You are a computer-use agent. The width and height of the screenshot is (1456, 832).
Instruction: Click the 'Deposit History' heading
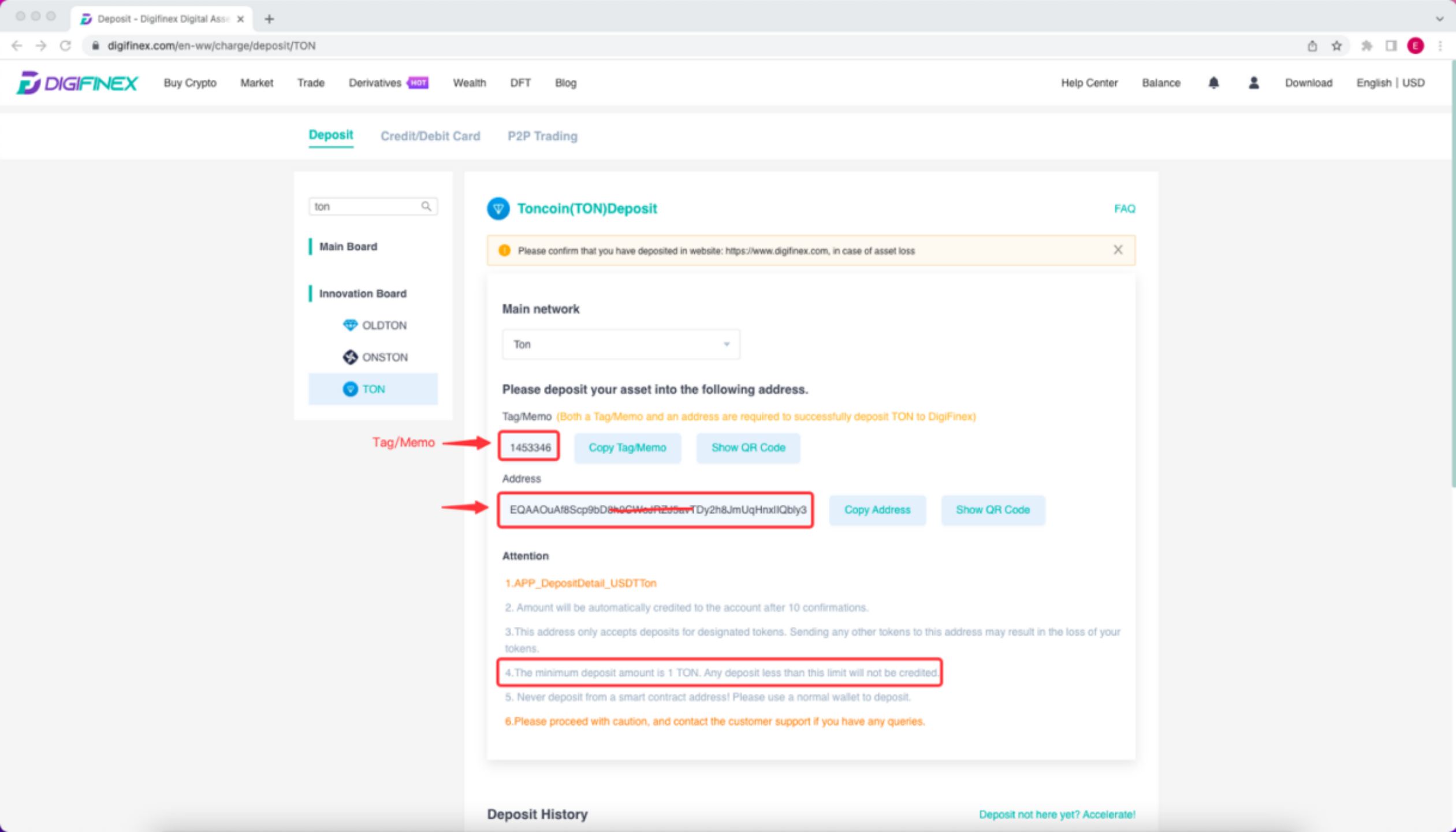click(537, 814)
